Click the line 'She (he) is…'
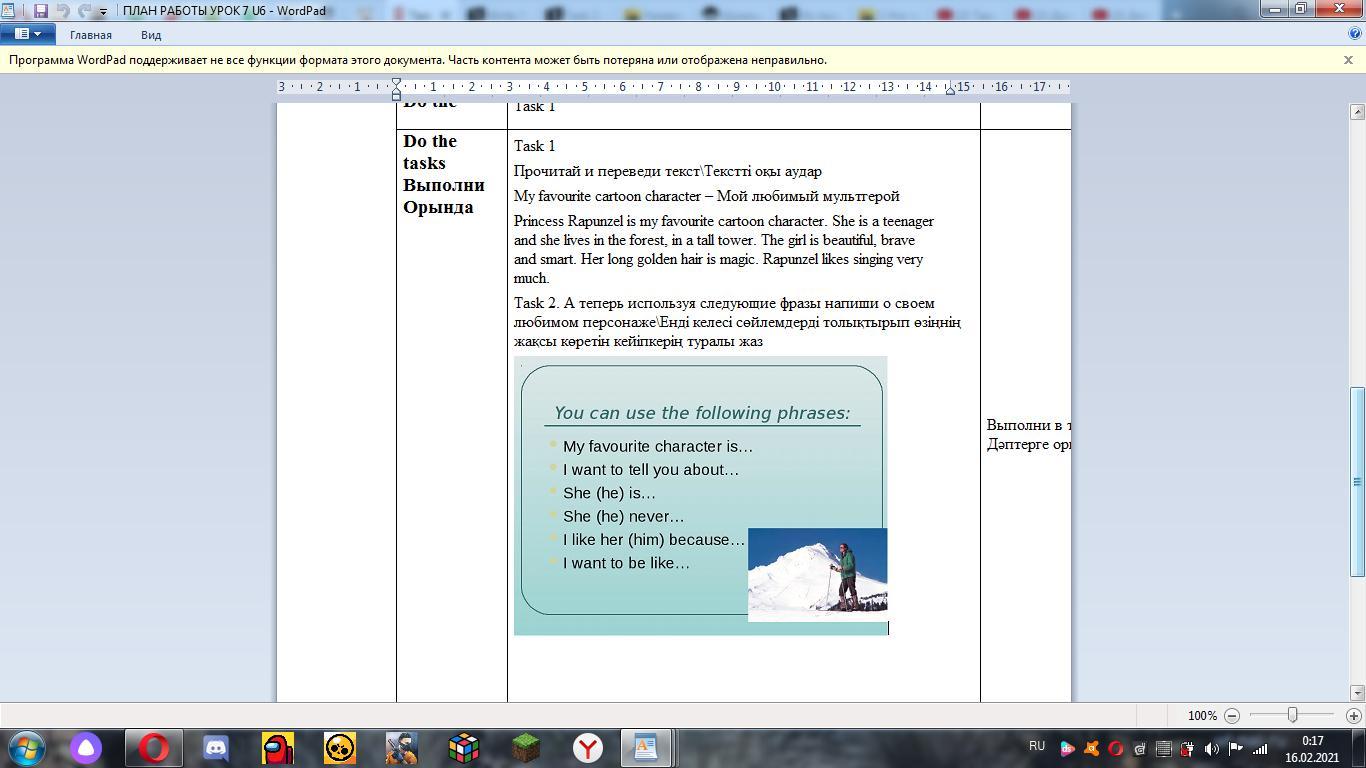1366x768 pixels. pos(609,493)
